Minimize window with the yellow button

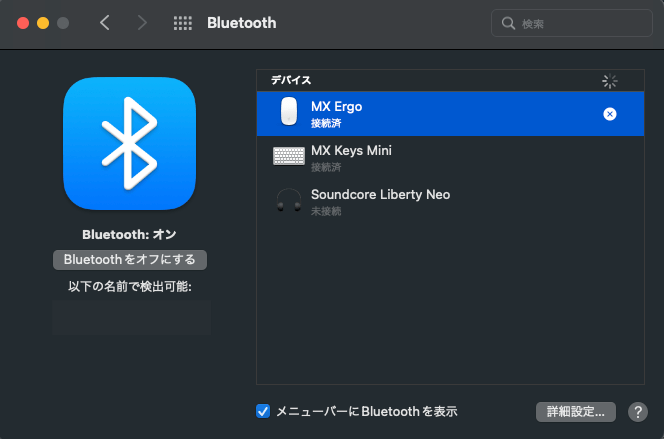click(x=43, y=23)
